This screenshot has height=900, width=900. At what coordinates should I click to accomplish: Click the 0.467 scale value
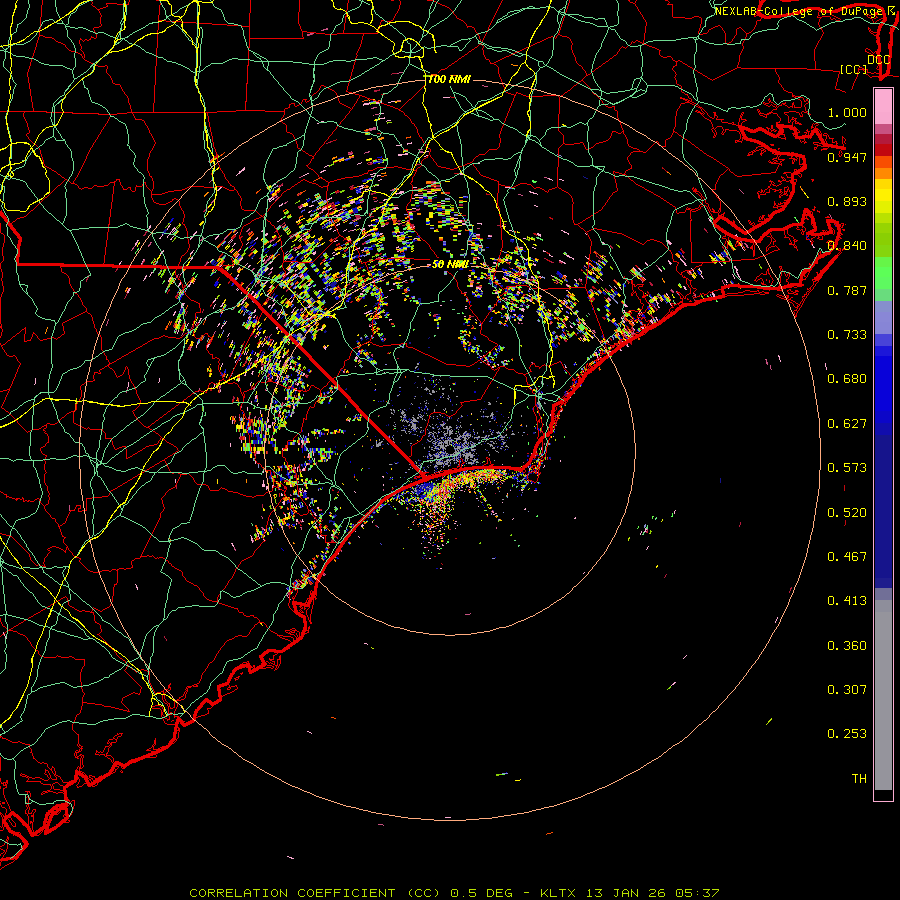pyautogui.click(x=847, y=557)
